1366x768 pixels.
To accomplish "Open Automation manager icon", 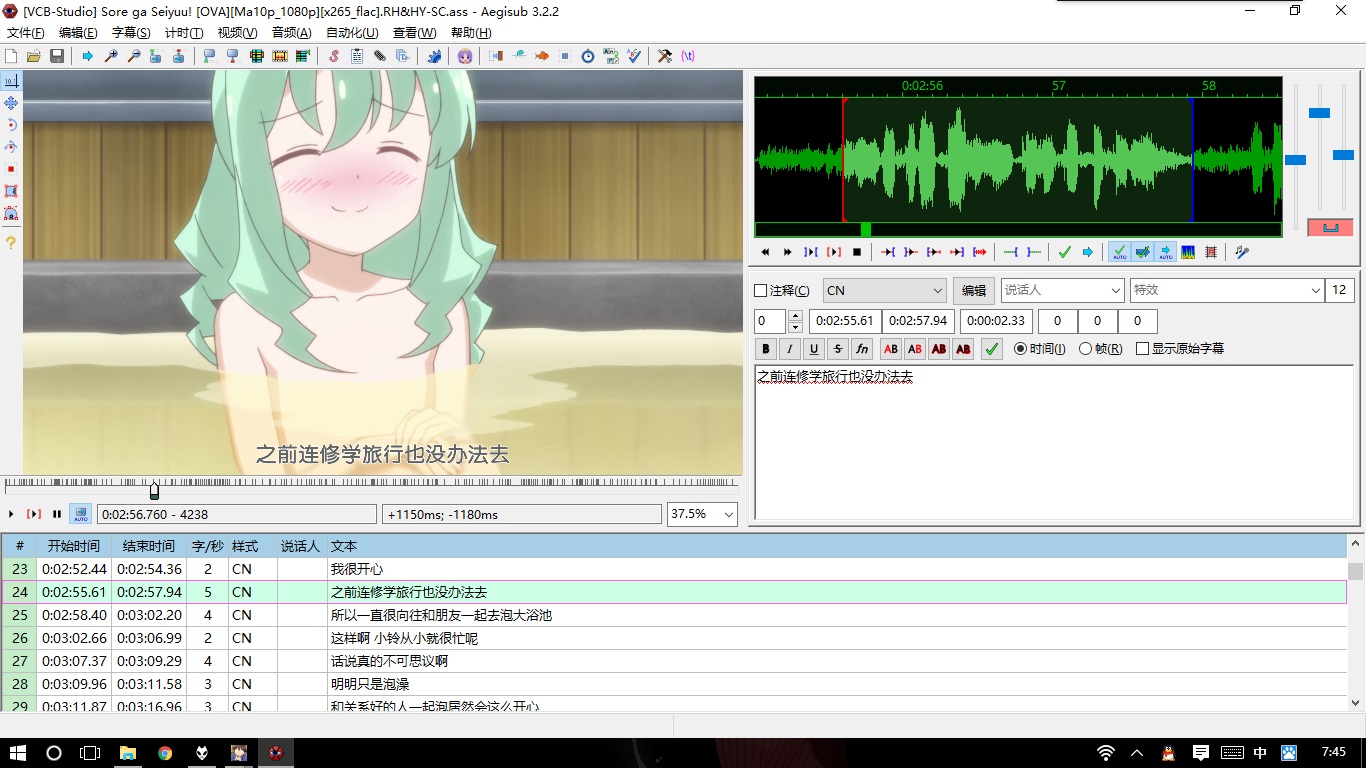I will click(435, 56).
